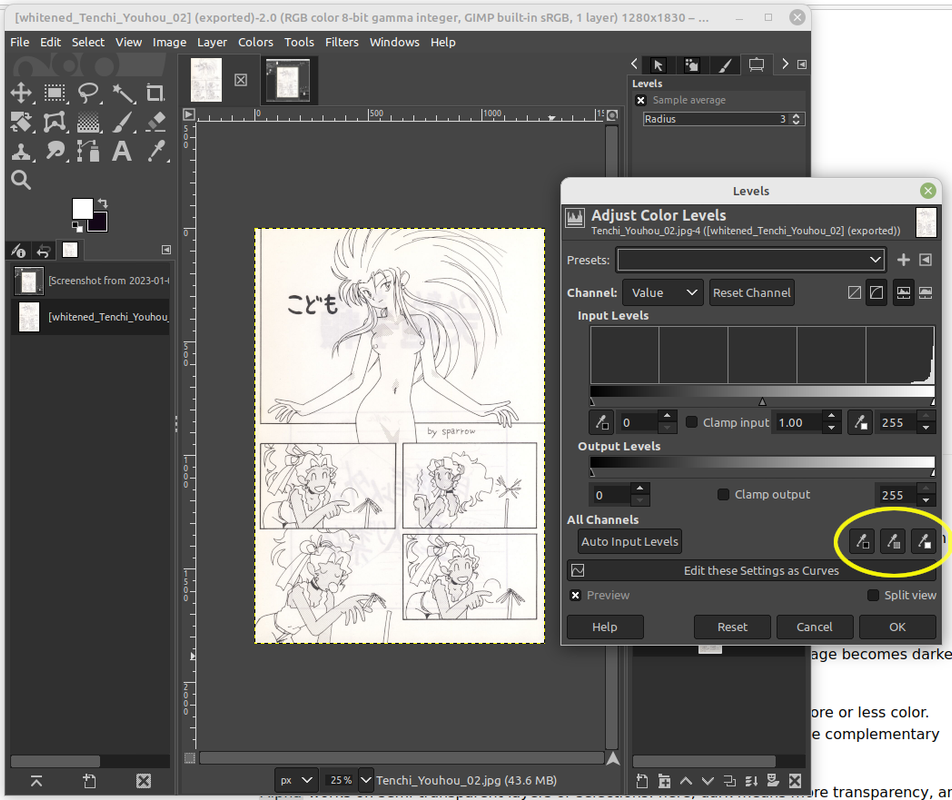Select the Unified Transform tool

[21, 122]
